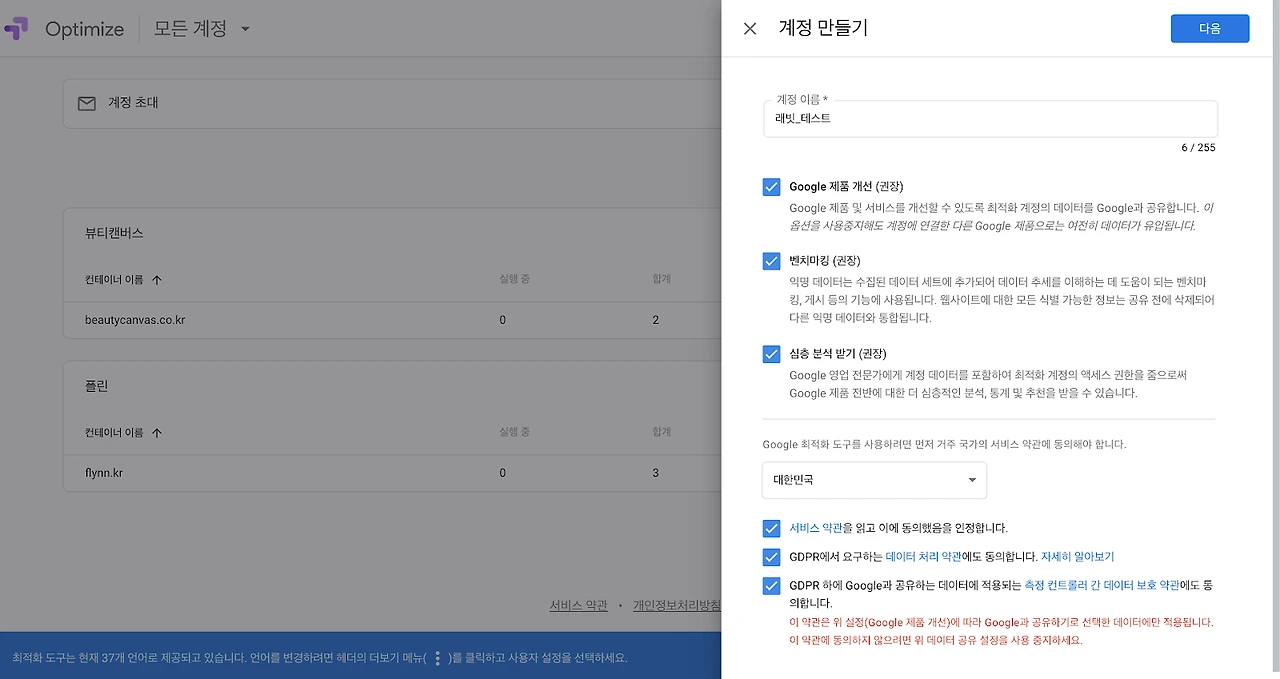The height and width of the screenshot is (679, 1280).
Task: Click footer 개인정보처리방침 link
Action: (x=677, y=606)
